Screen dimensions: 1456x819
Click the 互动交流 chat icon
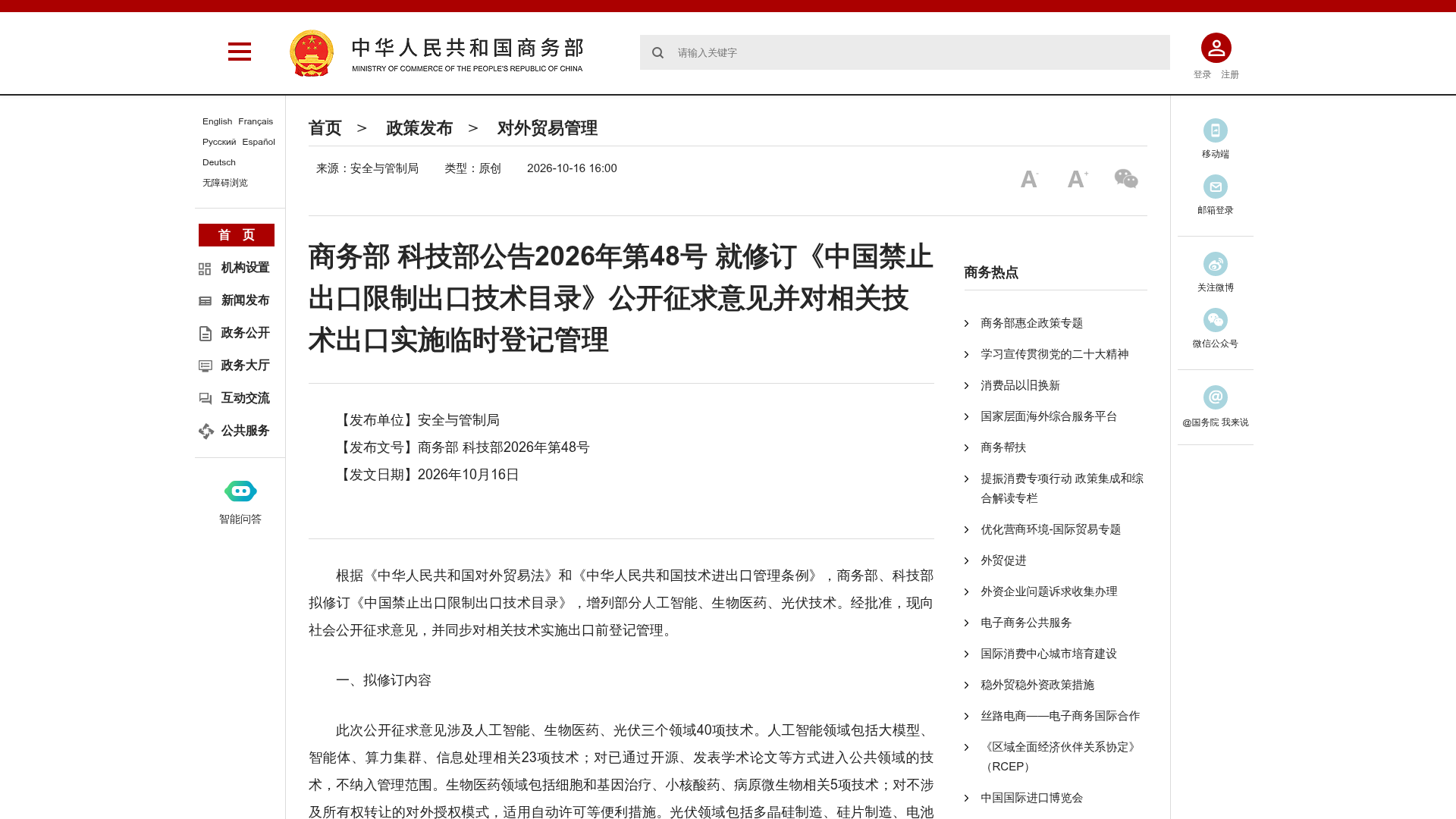[x=205, y=399]
